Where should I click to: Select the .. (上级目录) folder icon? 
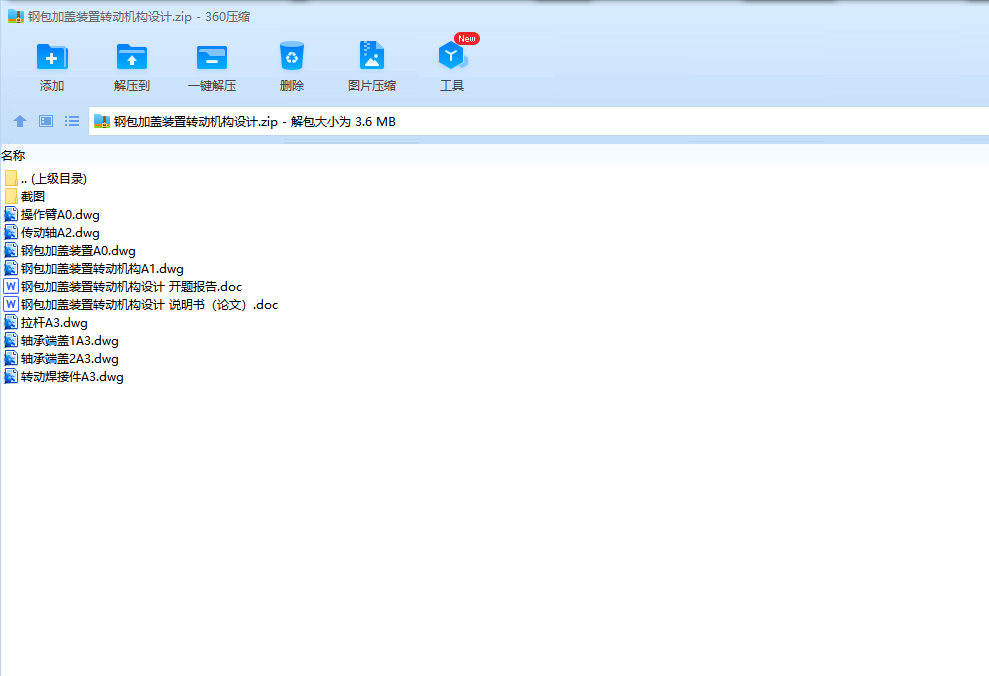coord(11,178)
